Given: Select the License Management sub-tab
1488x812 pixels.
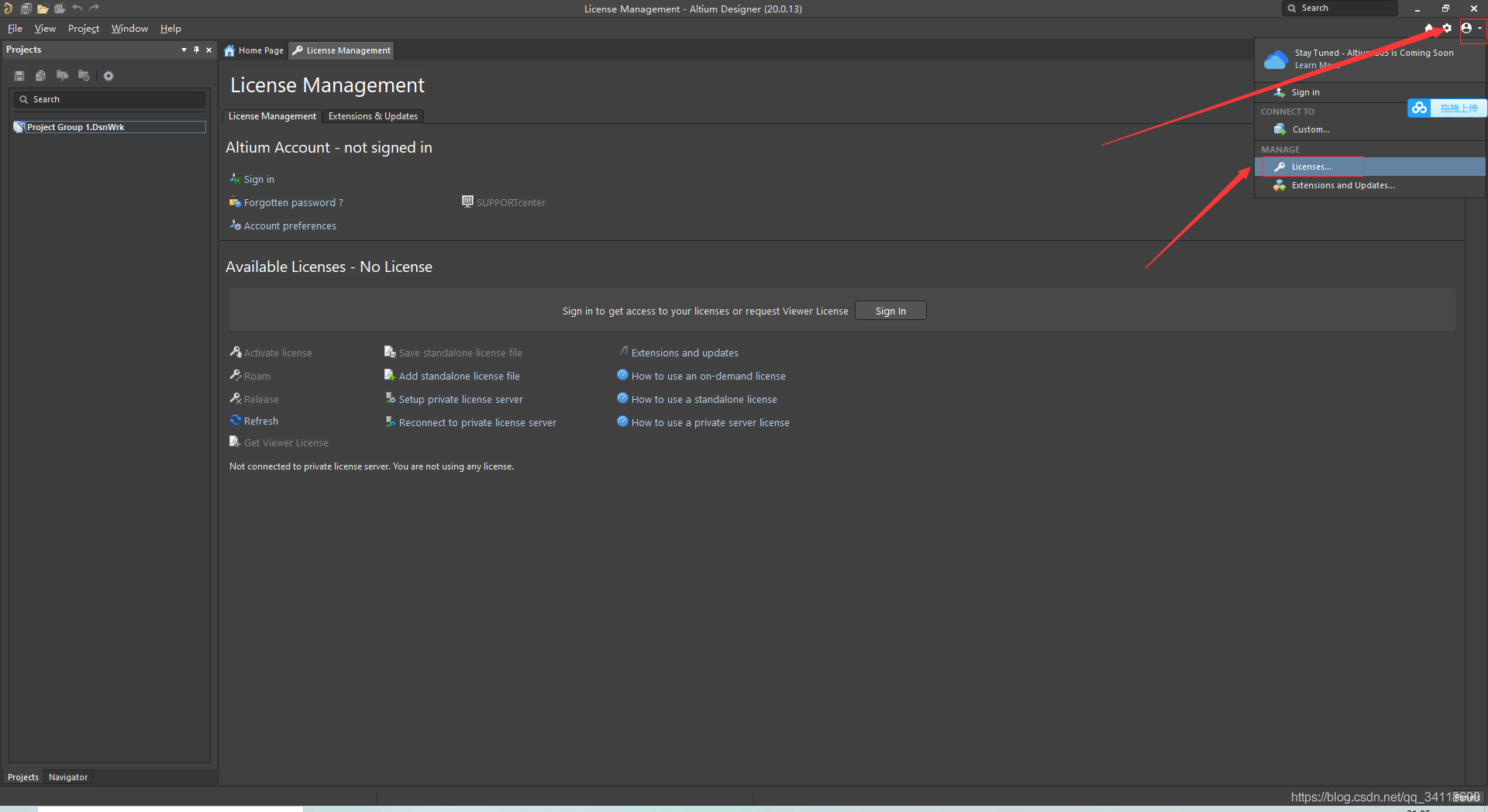Looking at the screenshot, I should (272, 116).
